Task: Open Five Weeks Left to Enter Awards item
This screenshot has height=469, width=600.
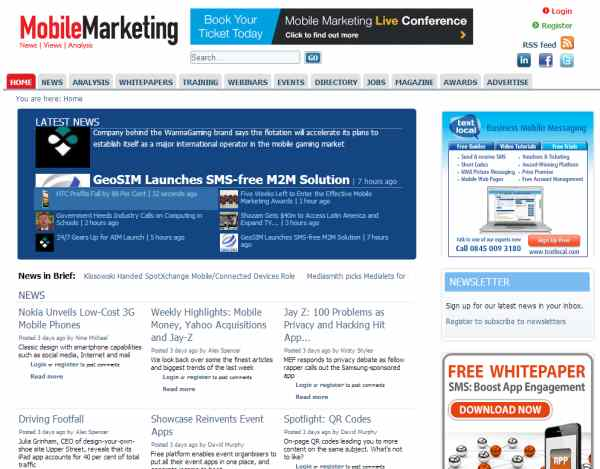Action: [306, 197]
